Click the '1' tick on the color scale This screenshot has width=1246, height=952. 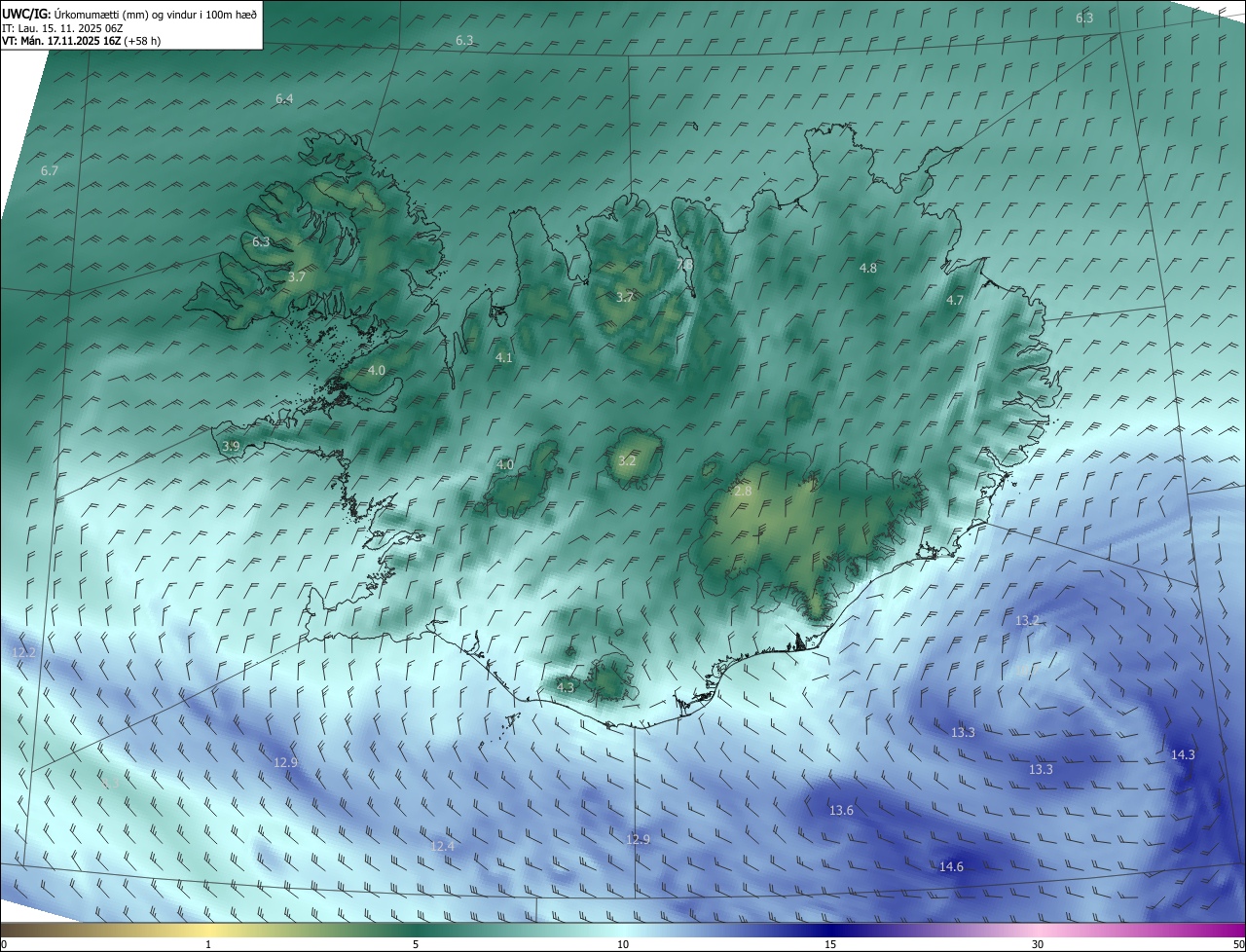click(208, 944)
